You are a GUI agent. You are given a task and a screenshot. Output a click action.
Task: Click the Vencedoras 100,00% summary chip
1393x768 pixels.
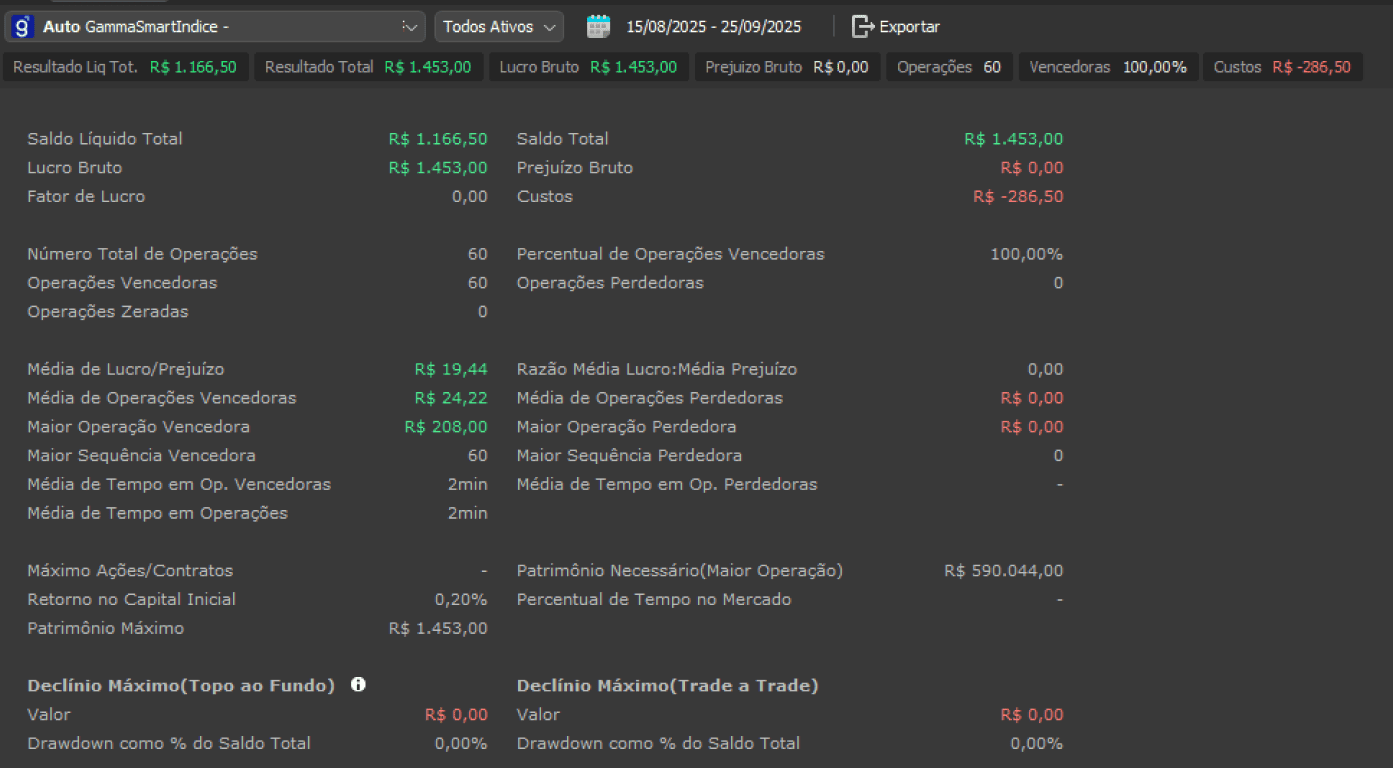point(1108,67)
